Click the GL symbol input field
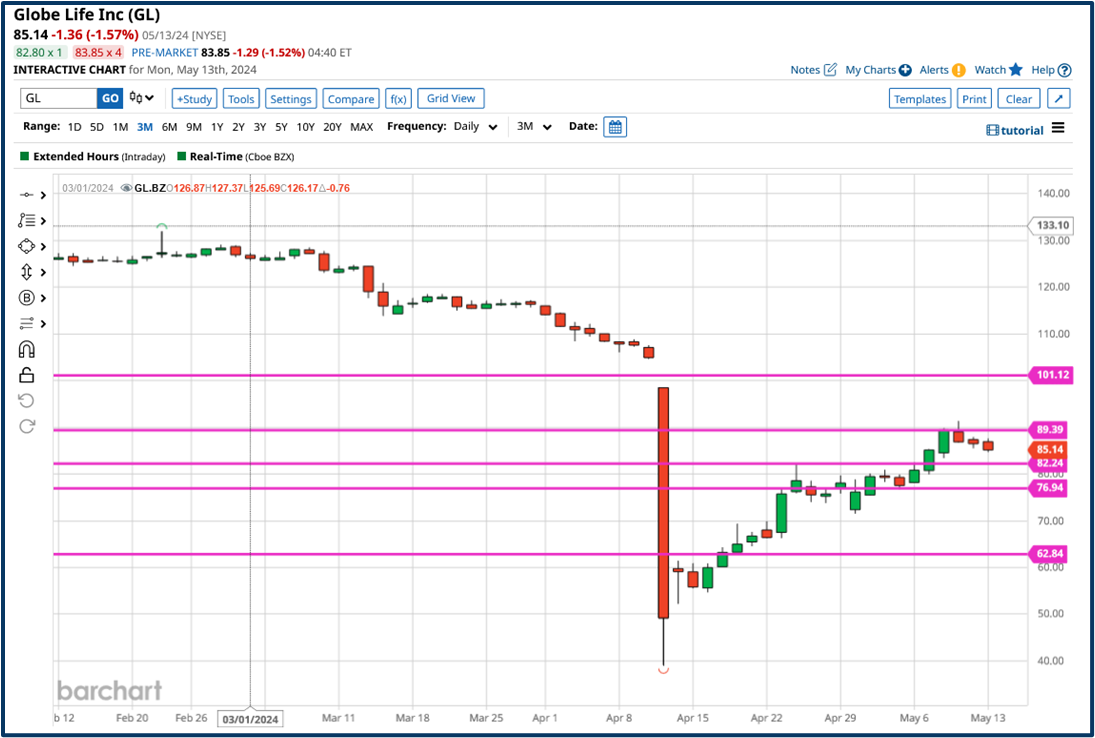Image resolution: width=1095 pixels, height=738 pixels. (x=59, y=98)
